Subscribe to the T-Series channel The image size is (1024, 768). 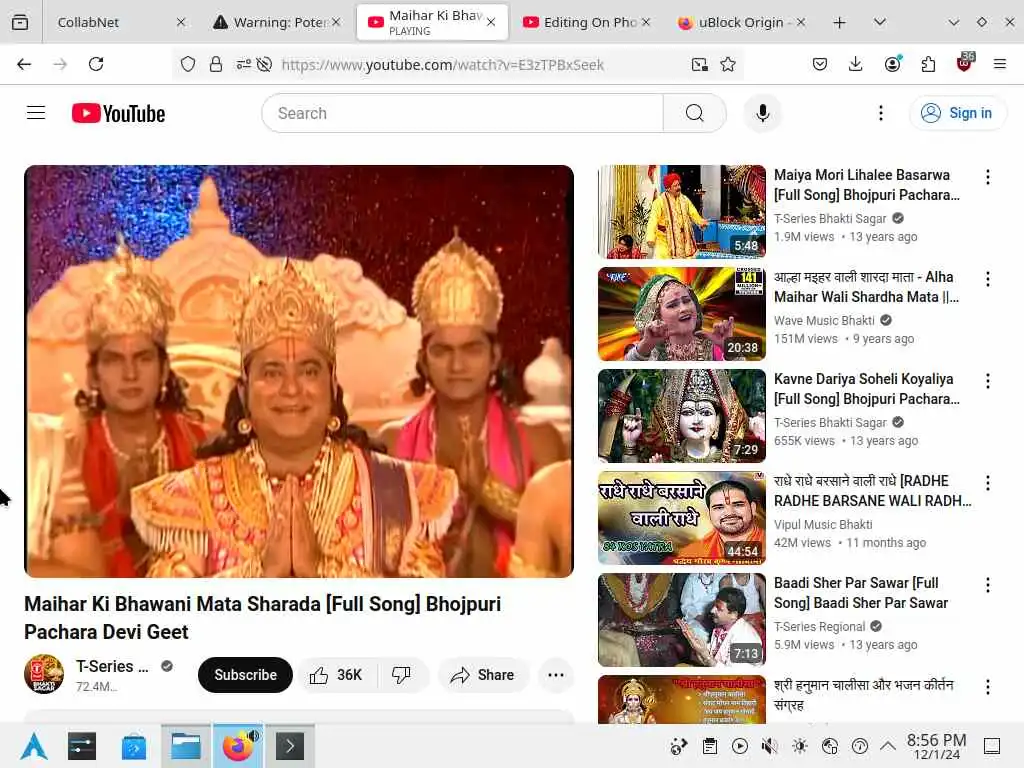[245, 675]
